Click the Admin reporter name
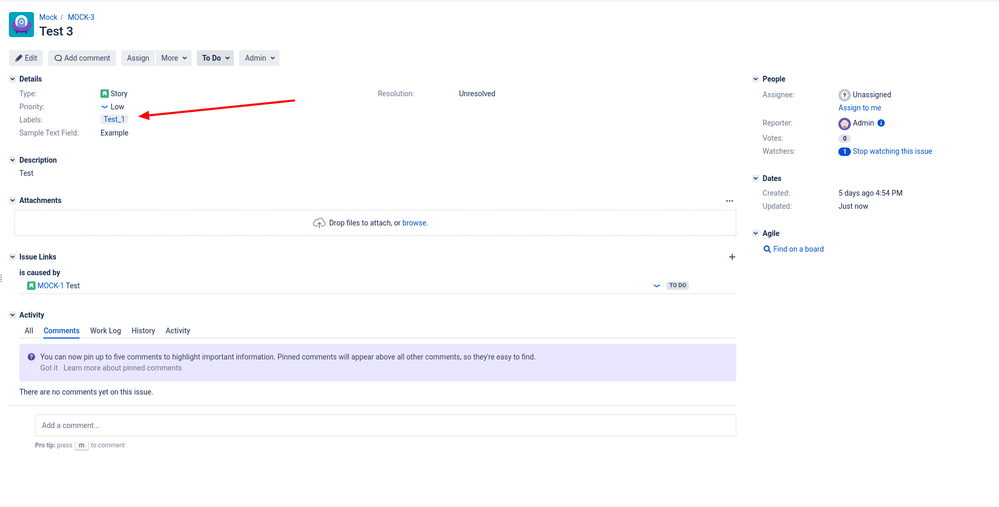The width and height of the screenshot is (999, 507). point(863,124)
